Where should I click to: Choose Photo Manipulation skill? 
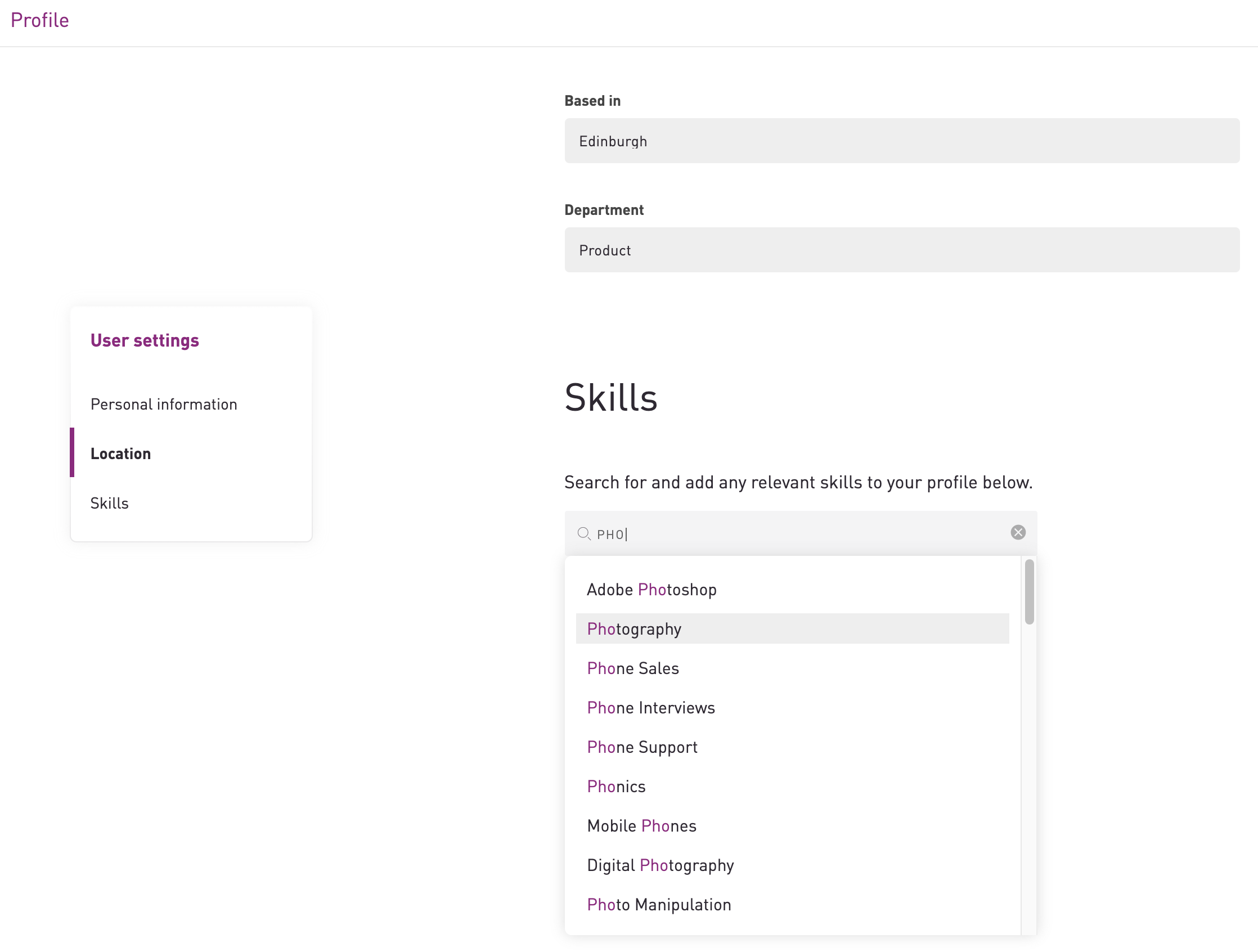tap(659, 904)
